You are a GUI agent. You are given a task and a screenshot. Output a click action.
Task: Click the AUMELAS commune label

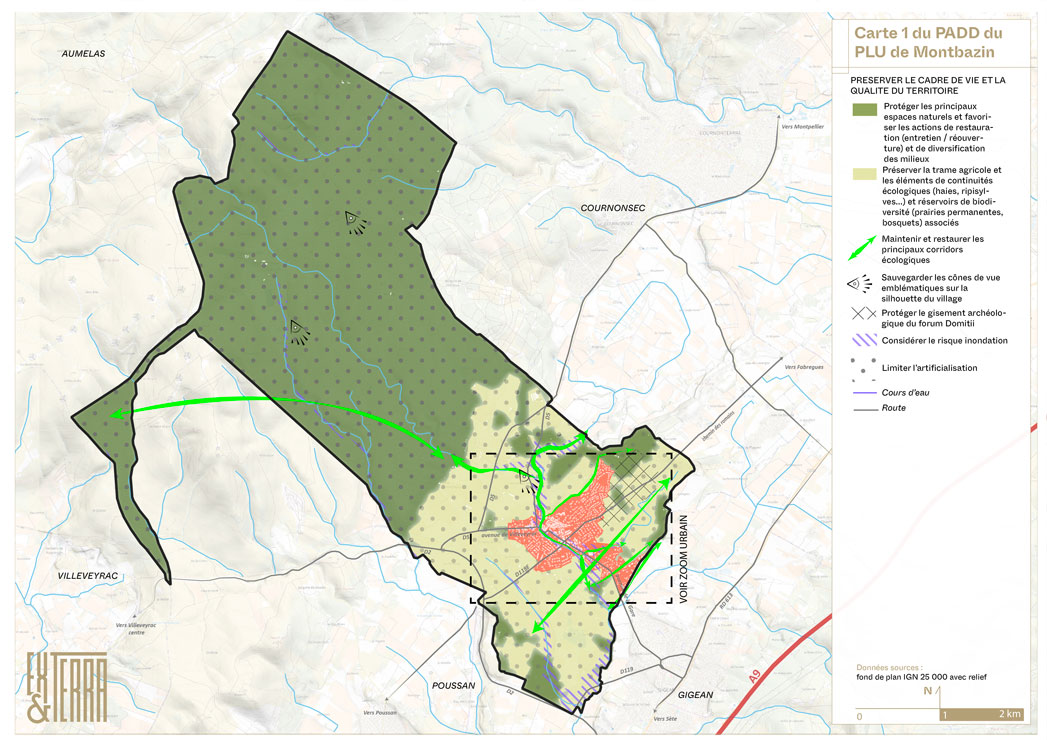click(83, 52)
